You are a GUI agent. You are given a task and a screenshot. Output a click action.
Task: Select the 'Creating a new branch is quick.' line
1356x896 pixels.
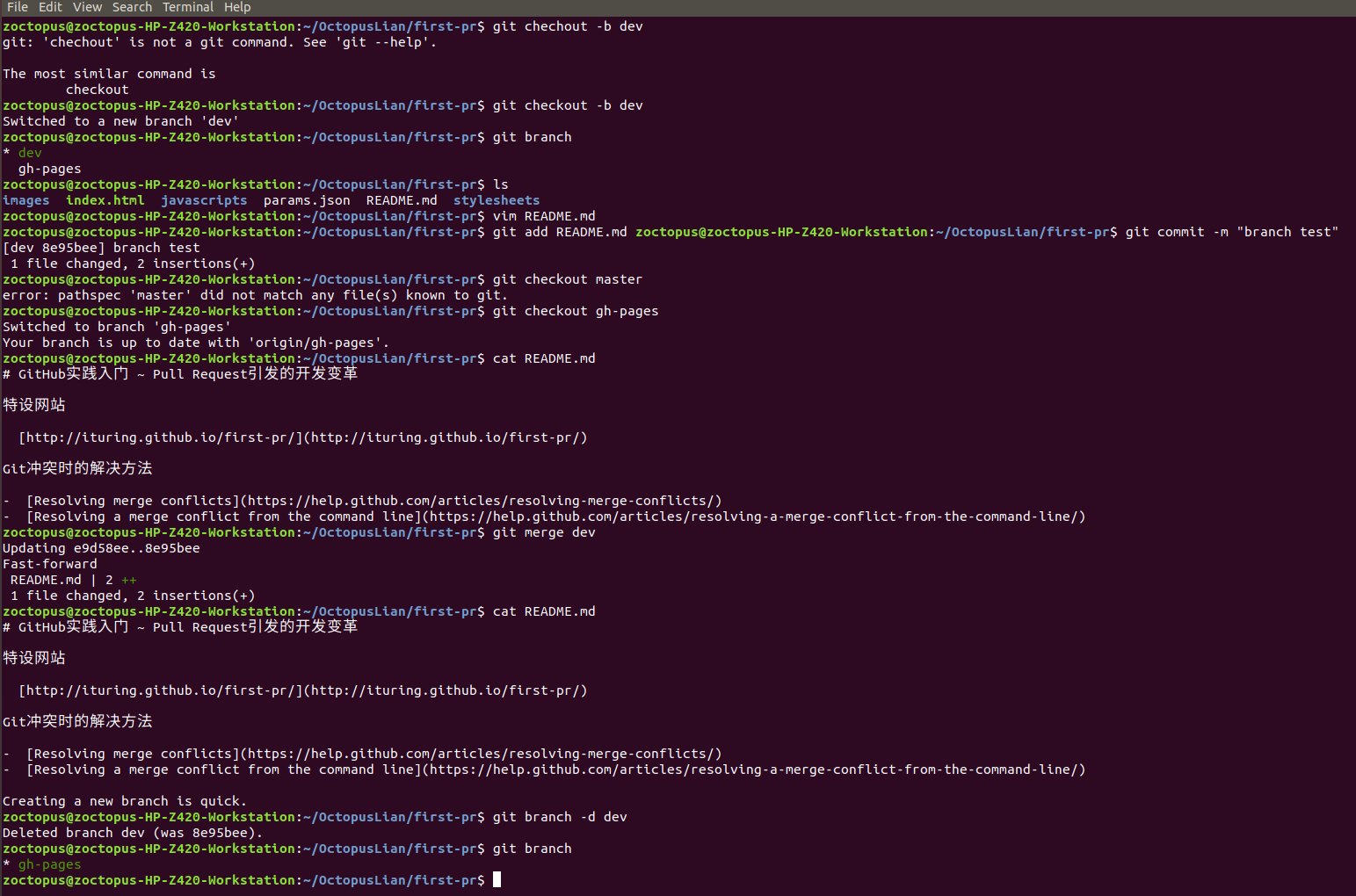click(x=125, y=801)
